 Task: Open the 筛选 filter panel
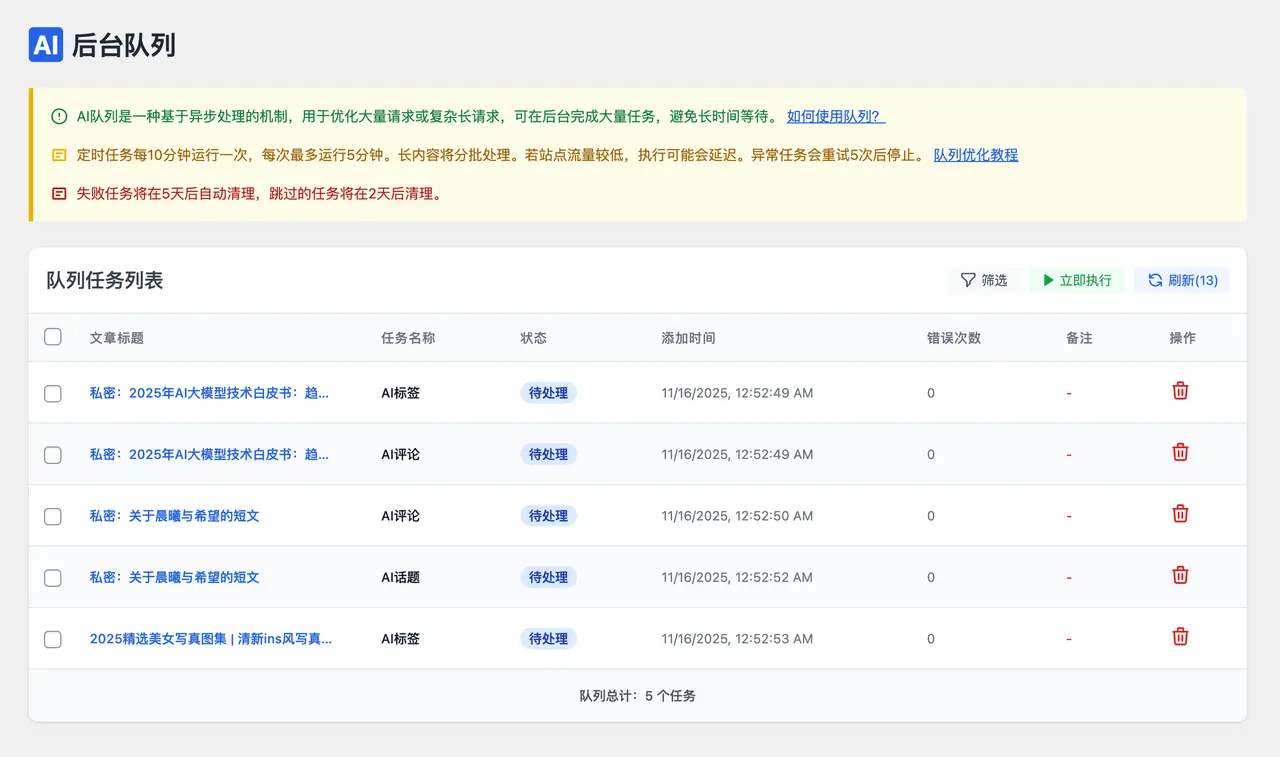983,280
